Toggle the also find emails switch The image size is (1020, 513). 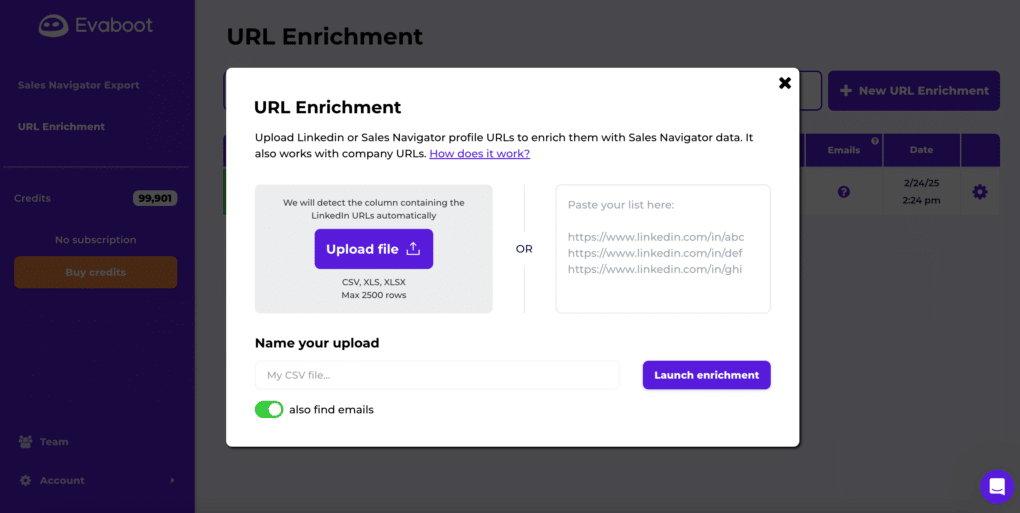[x=269, y=409]
